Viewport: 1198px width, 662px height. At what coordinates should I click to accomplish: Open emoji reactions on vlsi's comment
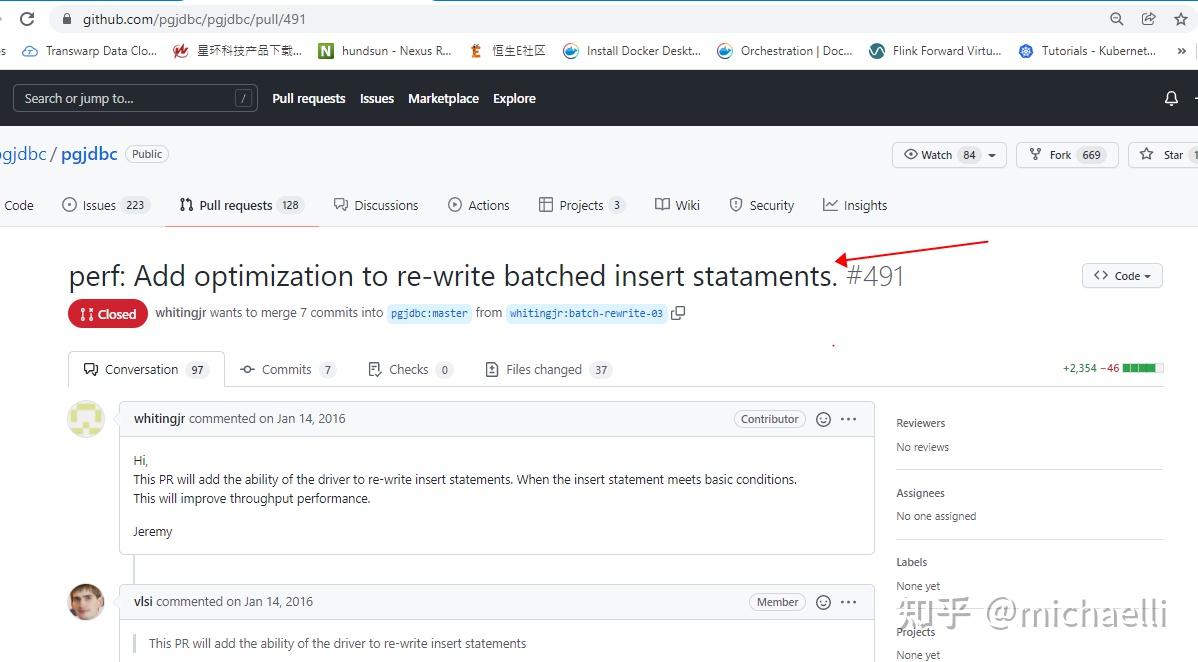(823, 602)
